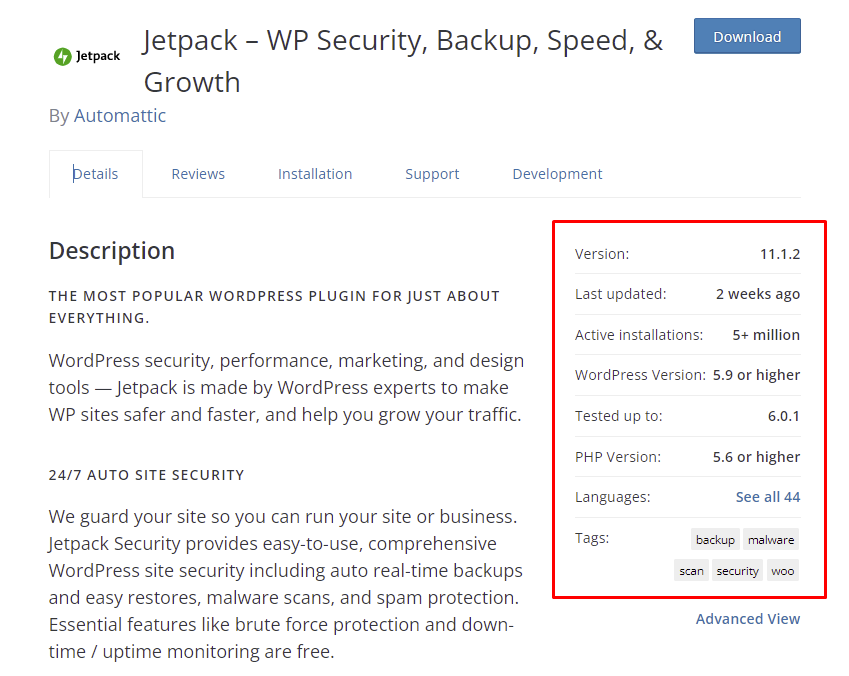Switch to the Installation tab
Viewport: 849px width, 676px height.
coord(315,173)
